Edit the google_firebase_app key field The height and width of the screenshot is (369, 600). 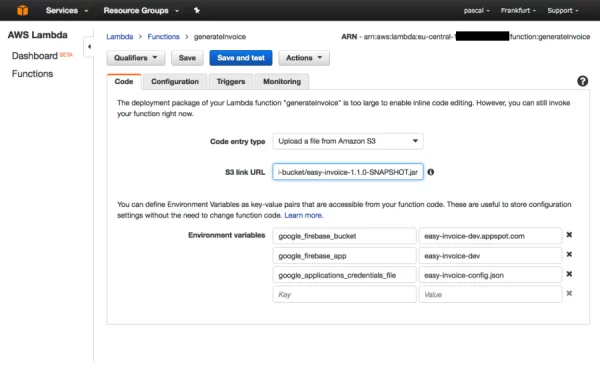point(344,255)
